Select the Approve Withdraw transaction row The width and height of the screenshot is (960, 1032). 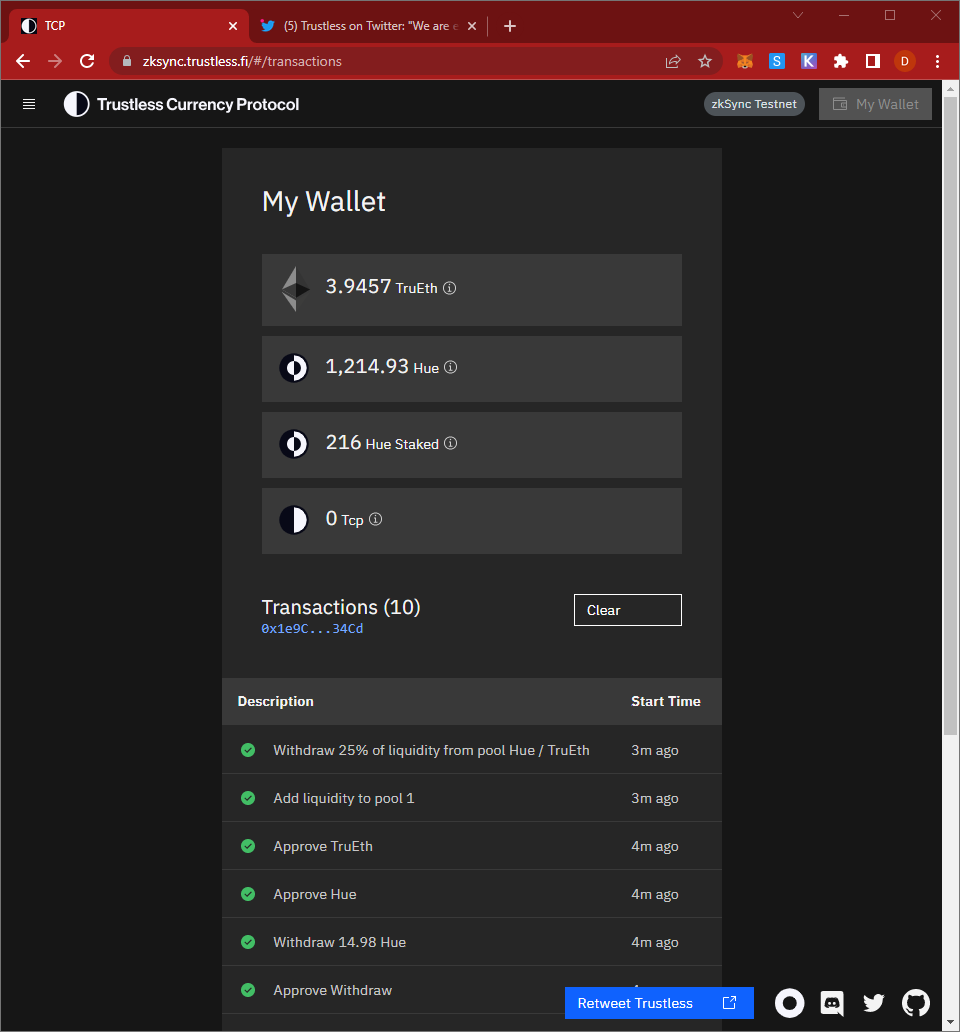click(x=472, y=991)
